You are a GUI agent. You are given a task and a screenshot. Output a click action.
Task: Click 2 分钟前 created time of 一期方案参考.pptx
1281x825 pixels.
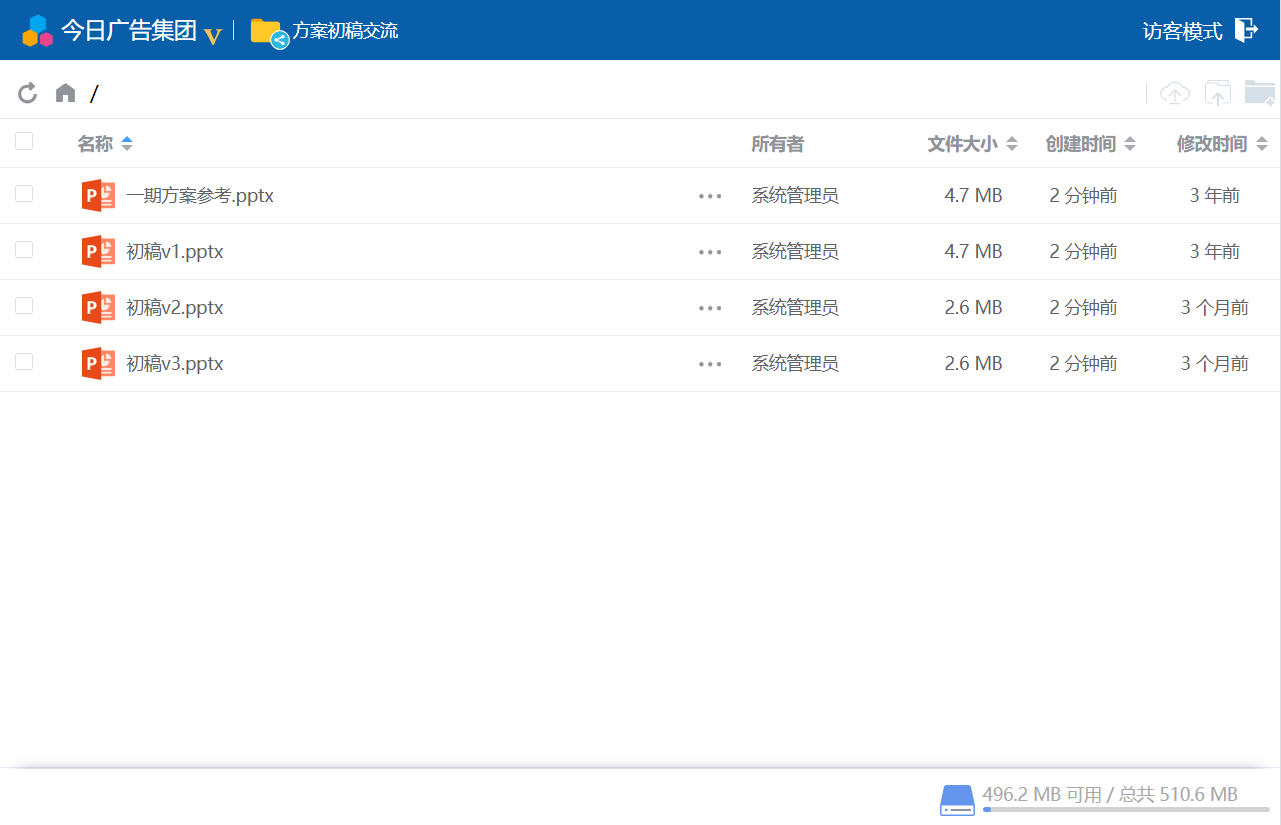(1083, 196)
